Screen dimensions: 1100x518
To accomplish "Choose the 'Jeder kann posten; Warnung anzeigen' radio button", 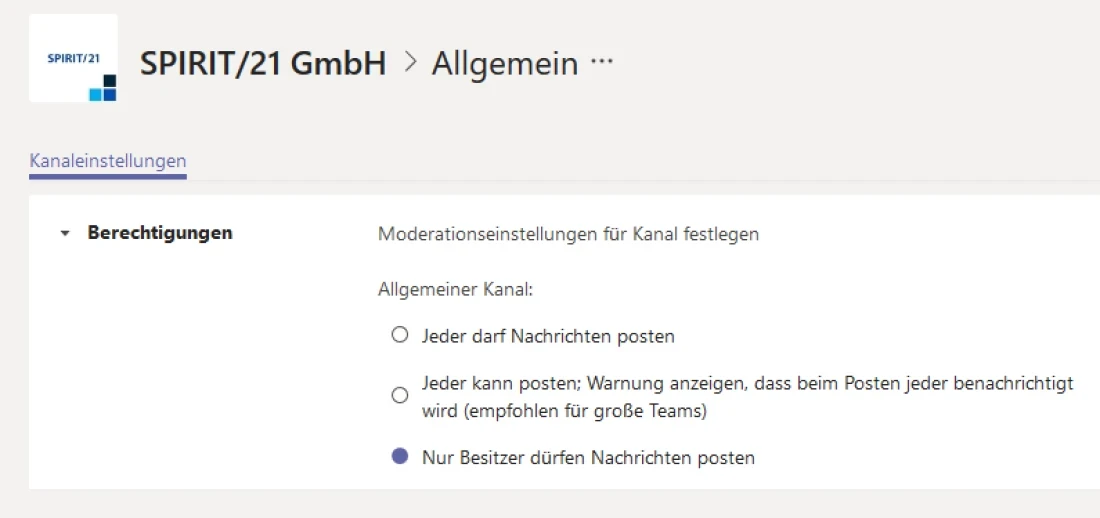I will pos(400,396).
